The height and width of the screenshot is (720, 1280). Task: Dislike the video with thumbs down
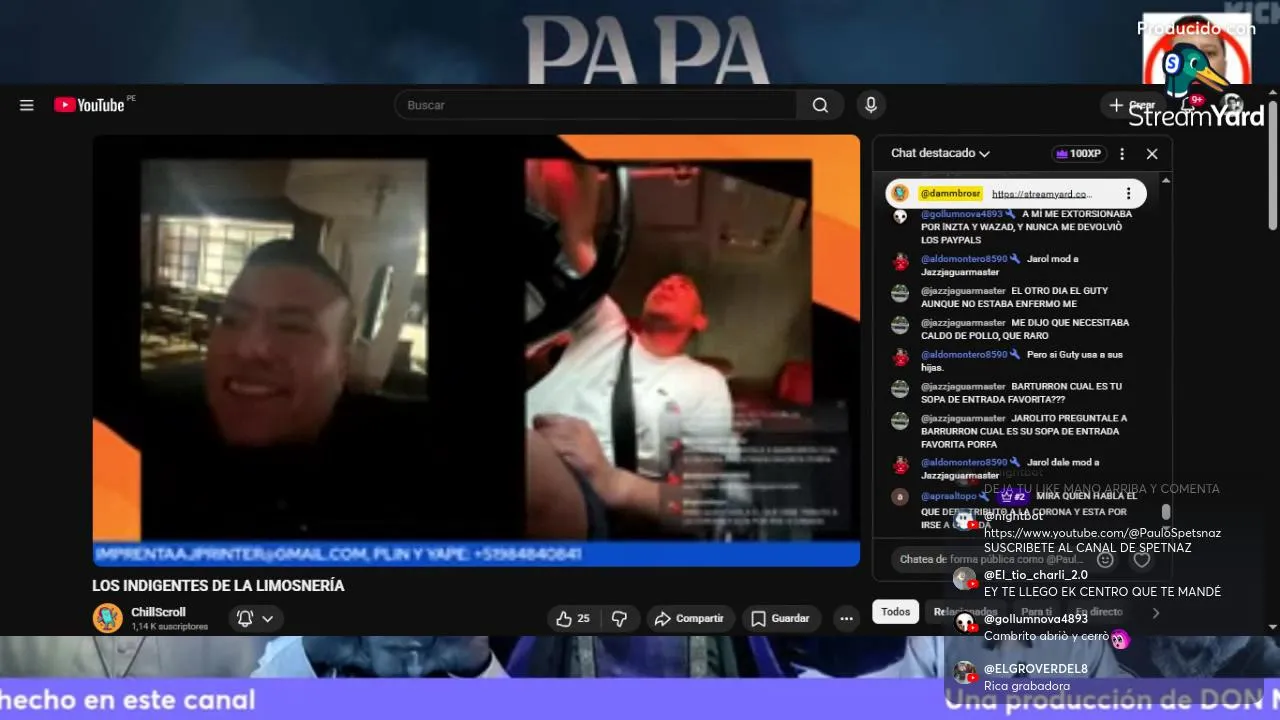coord(619,619)
